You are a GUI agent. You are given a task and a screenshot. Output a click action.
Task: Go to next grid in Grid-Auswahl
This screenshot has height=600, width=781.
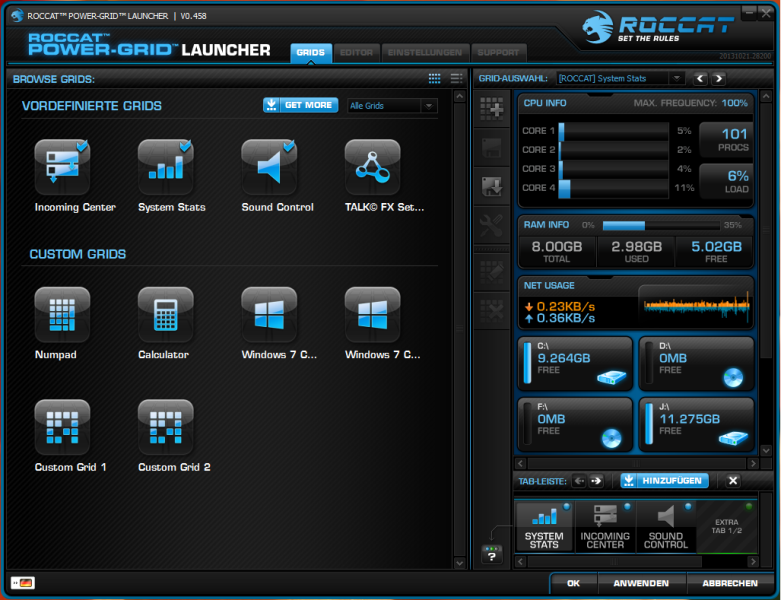(718, 79)
